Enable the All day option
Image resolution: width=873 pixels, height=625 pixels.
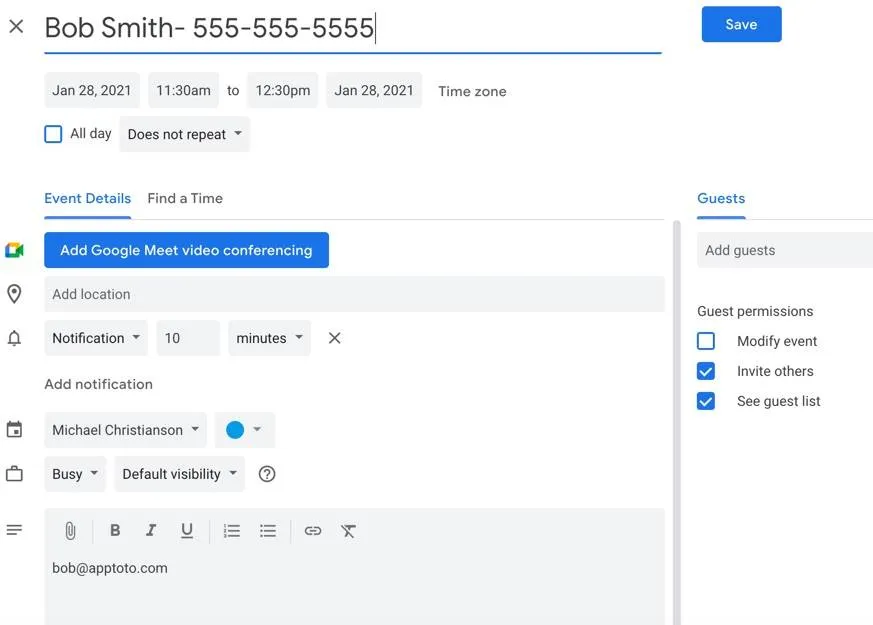pyautogui.click(x=52, y=133)
